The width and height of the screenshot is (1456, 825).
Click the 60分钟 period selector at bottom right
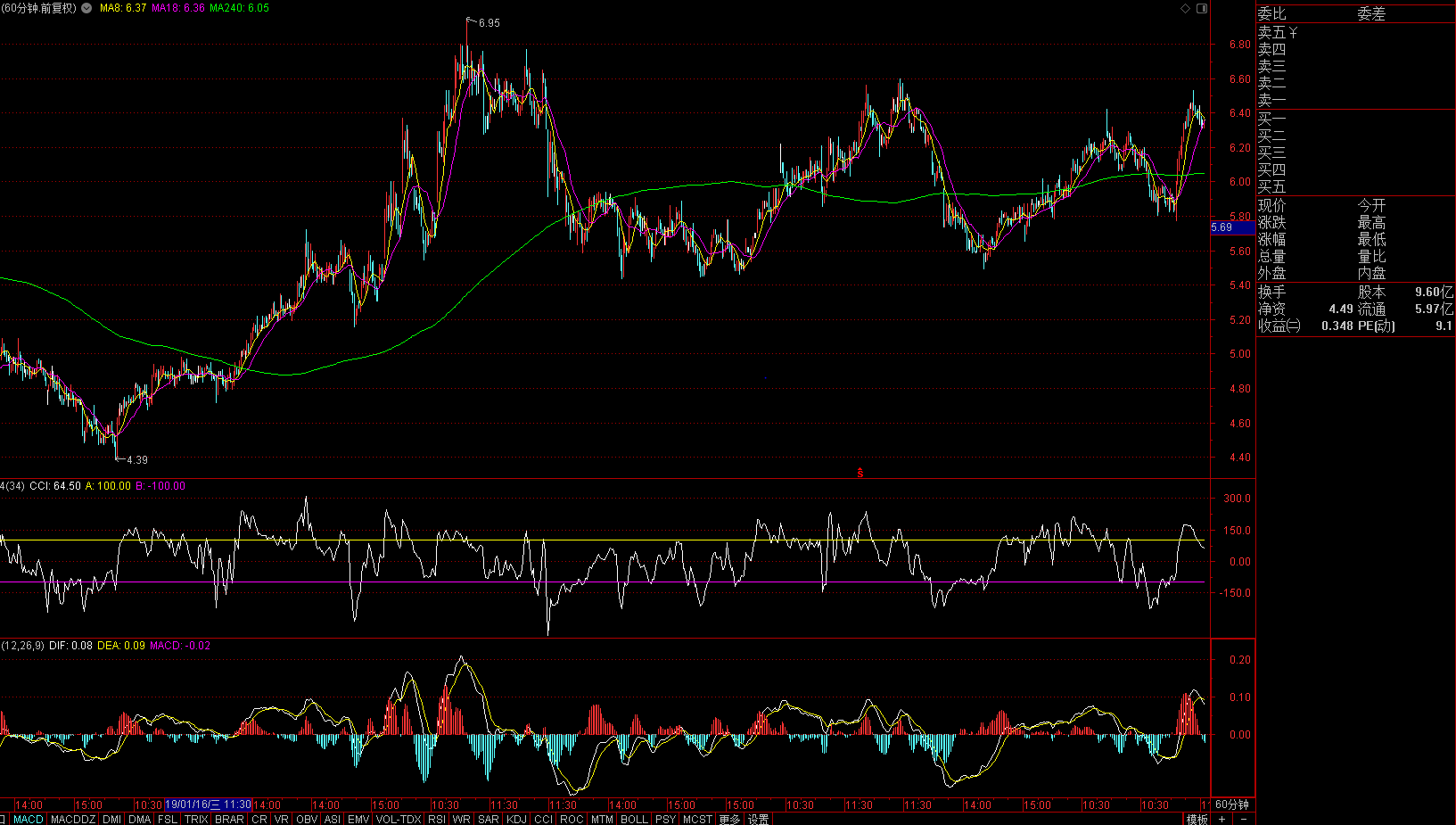pos(1232,804)
